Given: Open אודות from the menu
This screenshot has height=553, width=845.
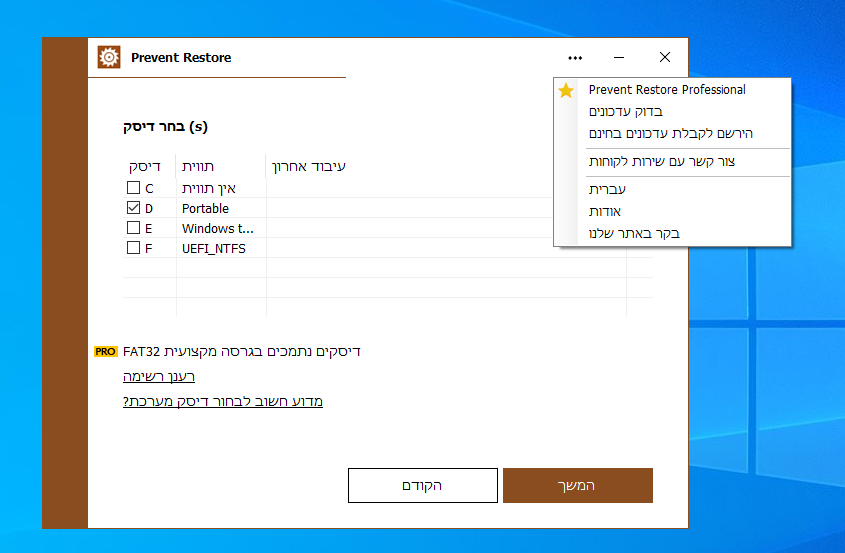Looking at the screenshot, I should tap(673, 212).
